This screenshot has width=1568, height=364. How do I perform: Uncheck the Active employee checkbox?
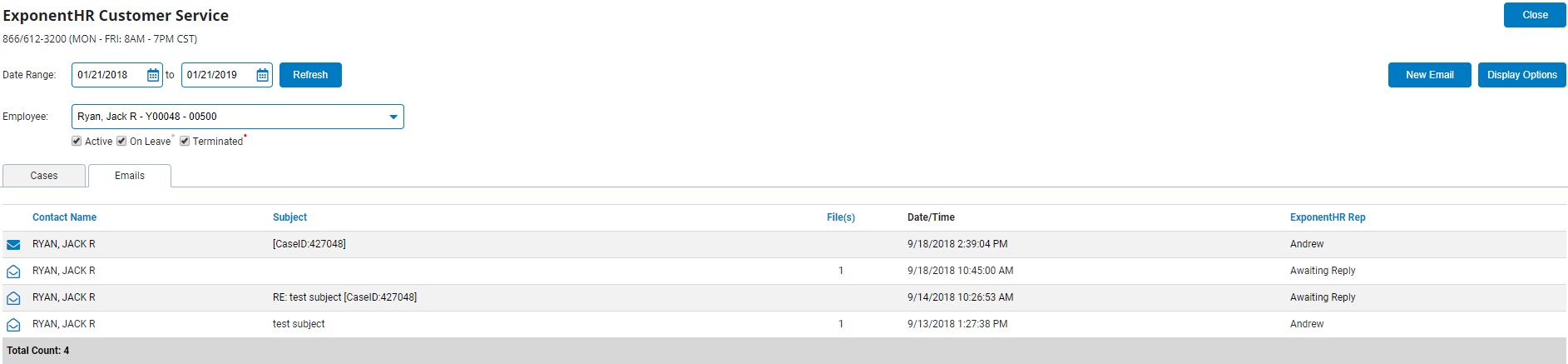[77, 141]
